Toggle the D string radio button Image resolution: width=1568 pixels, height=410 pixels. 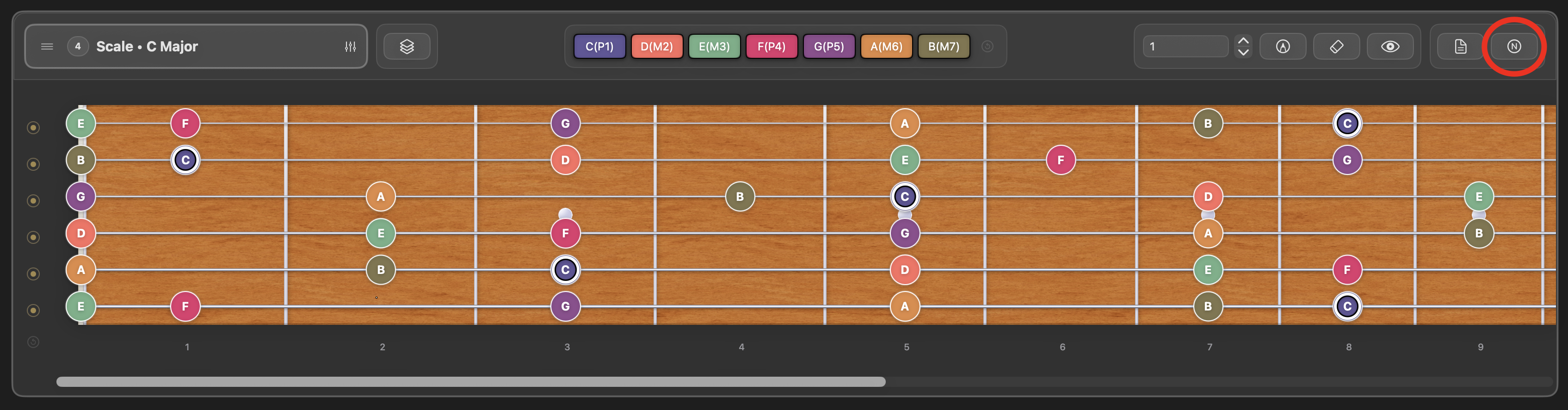pos(33,237)
